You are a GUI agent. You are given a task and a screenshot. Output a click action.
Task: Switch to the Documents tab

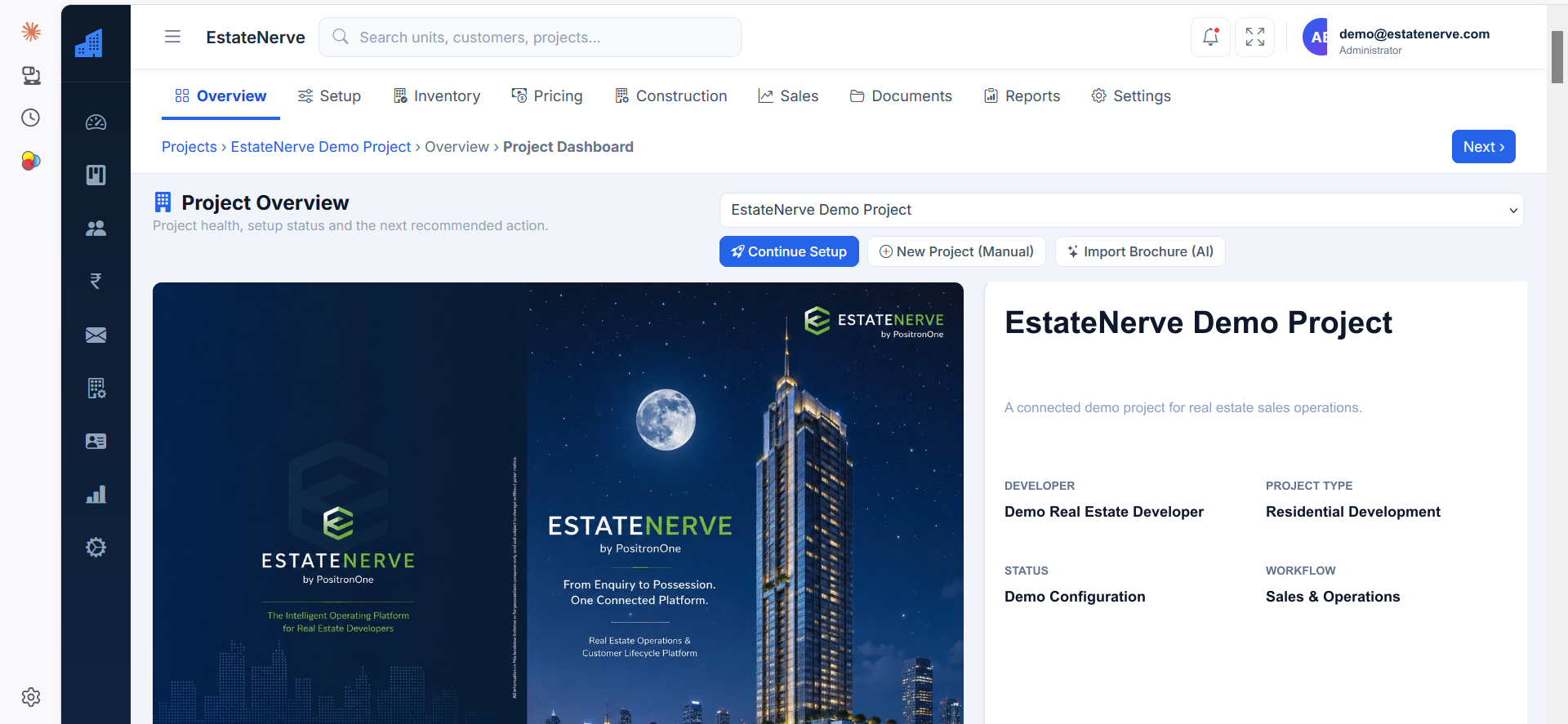901,96
